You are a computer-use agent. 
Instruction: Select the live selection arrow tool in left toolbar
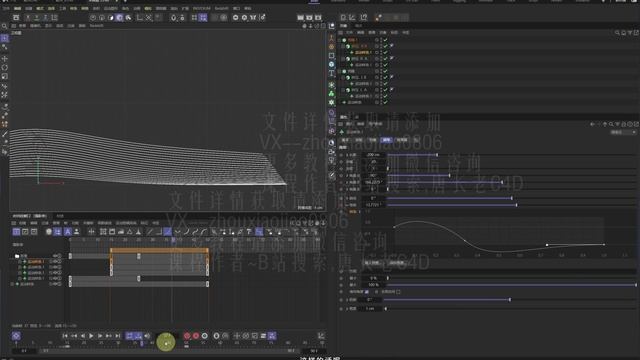point(4,38)
